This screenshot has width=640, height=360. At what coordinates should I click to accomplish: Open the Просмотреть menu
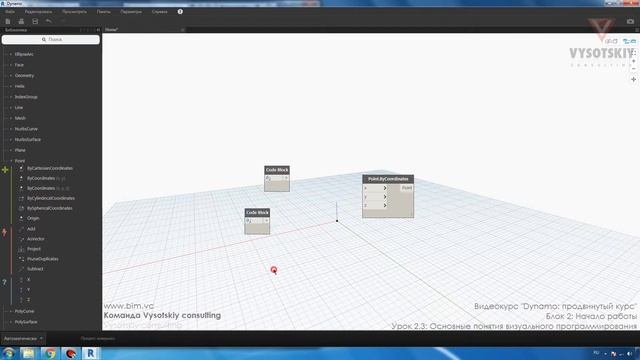click(x=74, y=12)
